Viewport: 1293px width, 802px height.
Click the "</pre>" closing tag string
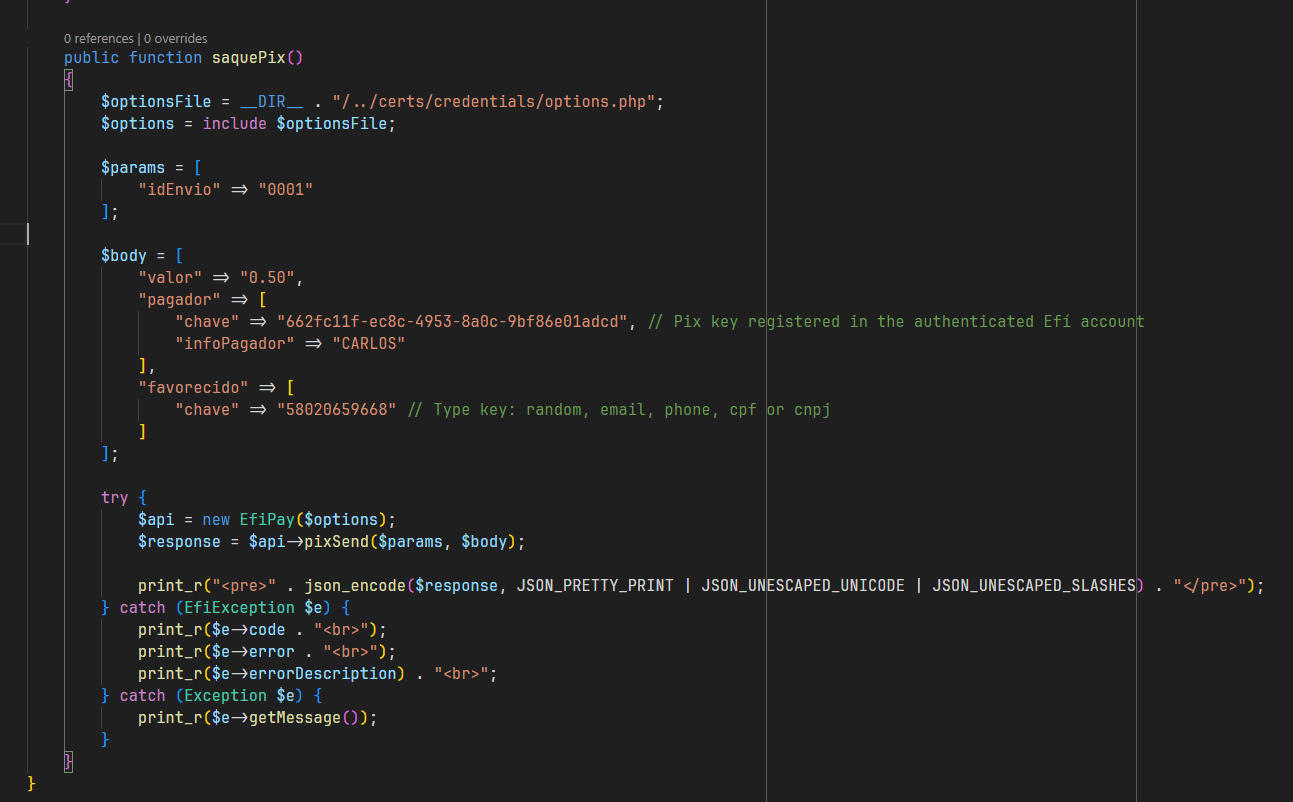pos(1210,586)
